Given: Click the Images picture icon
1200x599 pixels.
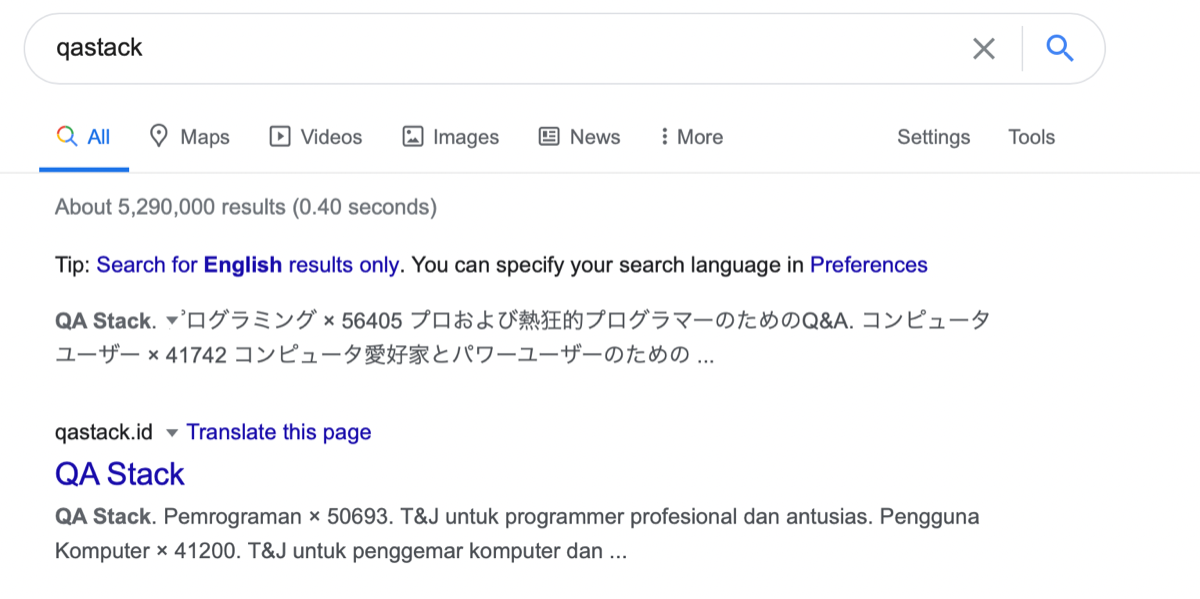Looking at the screenshot, I should point(413,137).
